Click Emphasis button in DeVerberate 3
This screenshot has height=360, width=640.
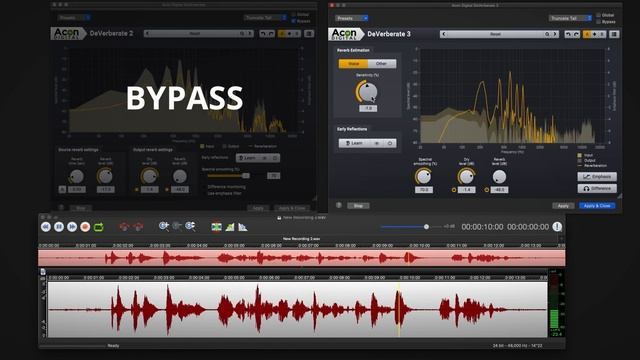click(x=597, y=177)
